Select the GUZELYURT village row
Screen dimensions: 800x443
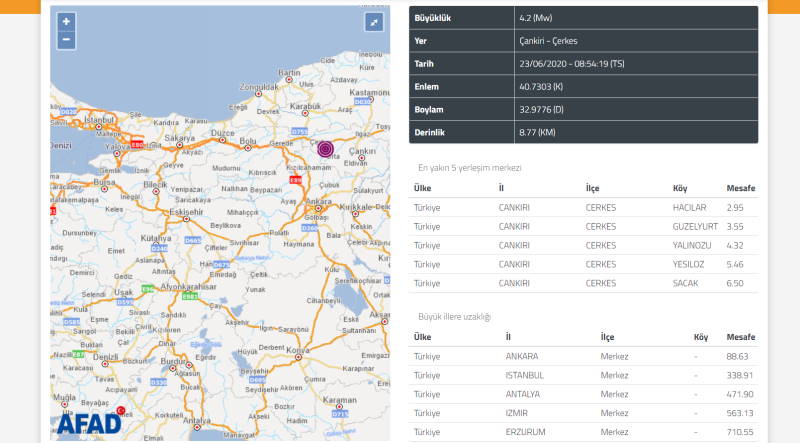[584, 226]
